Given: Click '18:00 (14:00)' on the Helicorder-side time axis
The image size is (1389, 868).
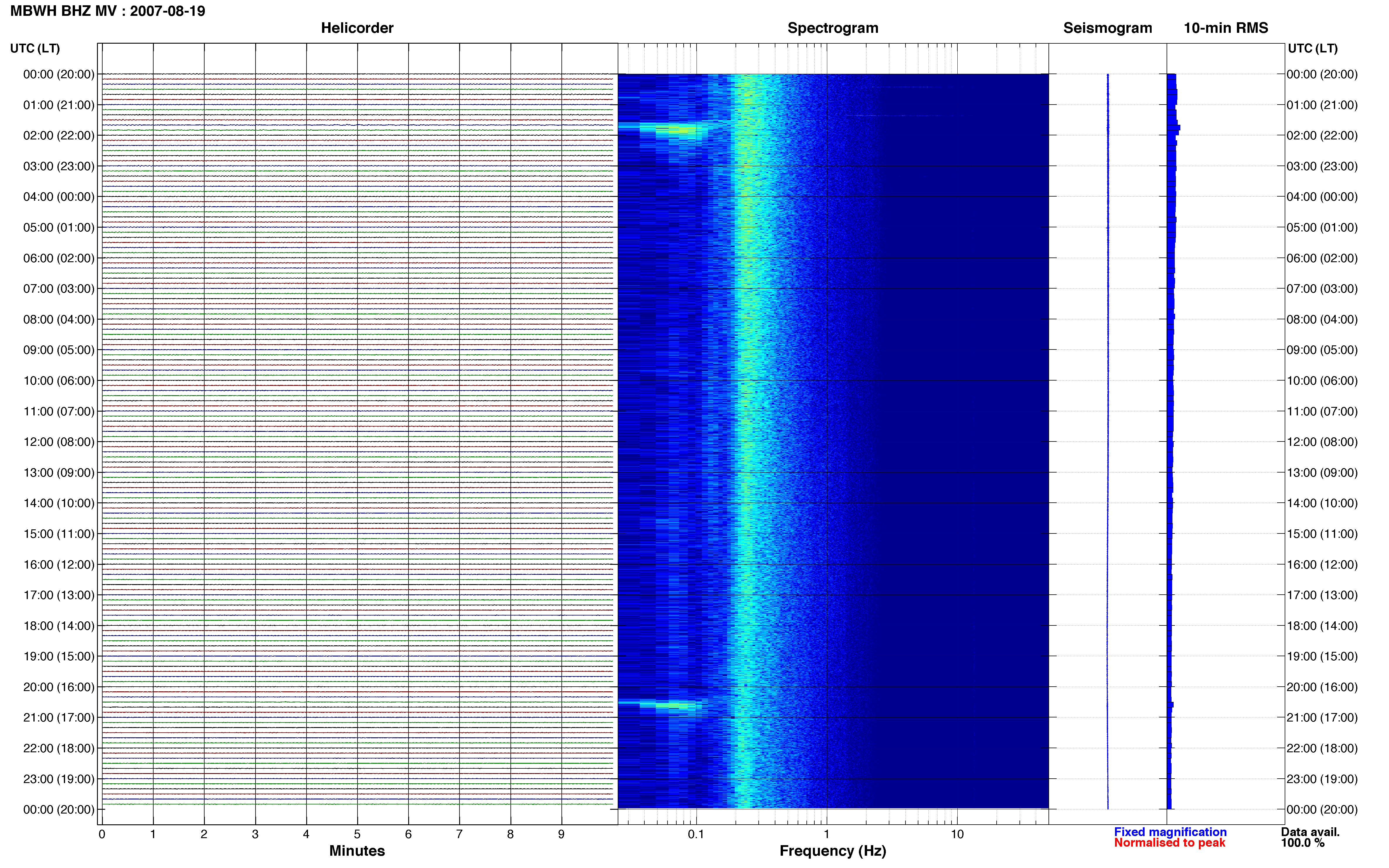Looking at the screenshot, I should 59,626.
